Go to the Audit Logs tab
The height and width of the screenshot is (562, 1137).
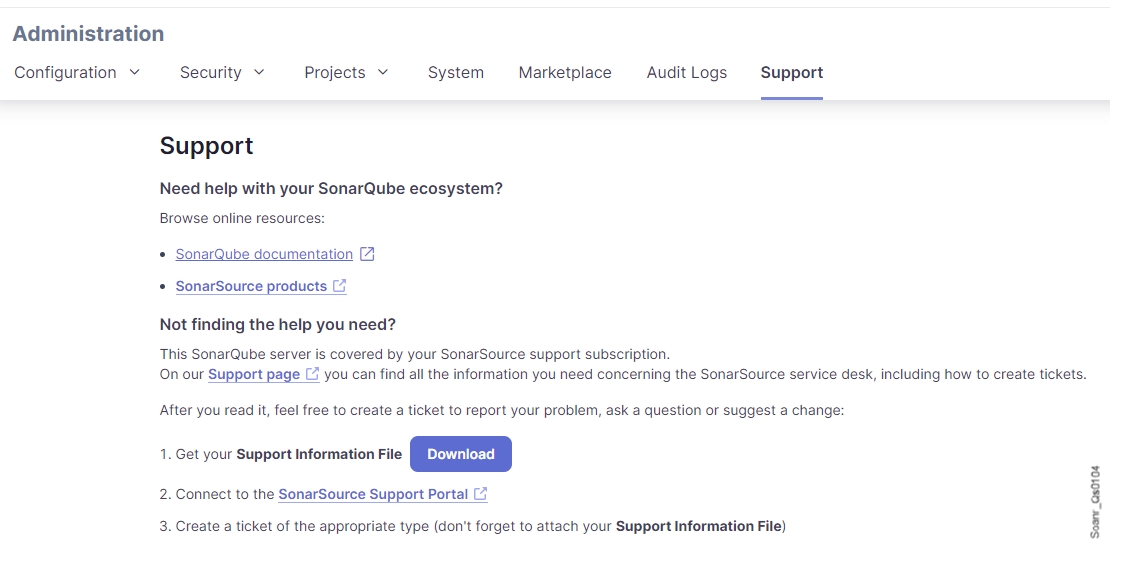(x=686, y=72)
